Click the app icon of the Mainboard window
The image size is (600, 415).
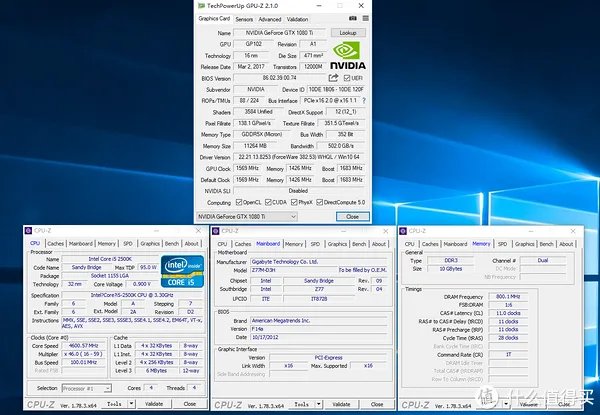(x=216, y=231)
